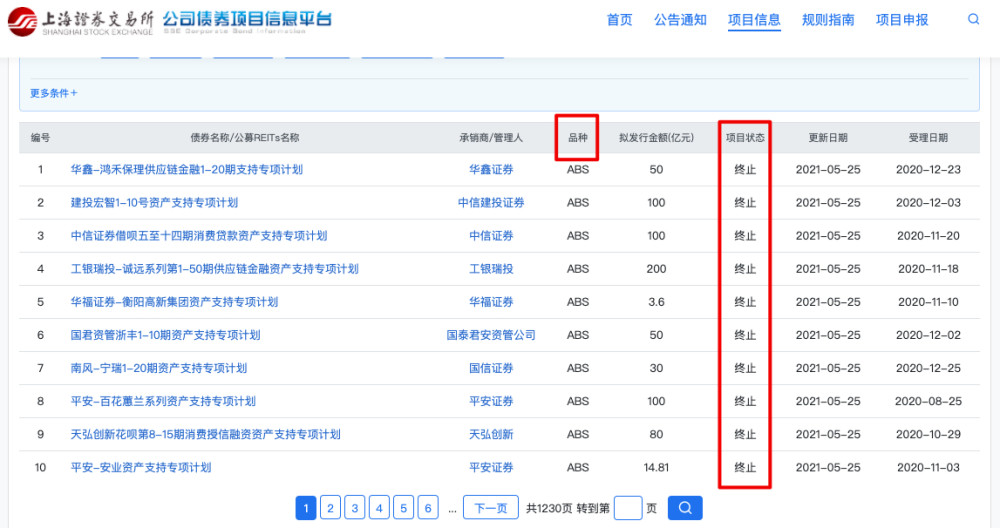The width and height of the screenshot is (1000, 528).
Task: Click underwriter 华福证券 link
Action: pos(491,302)
